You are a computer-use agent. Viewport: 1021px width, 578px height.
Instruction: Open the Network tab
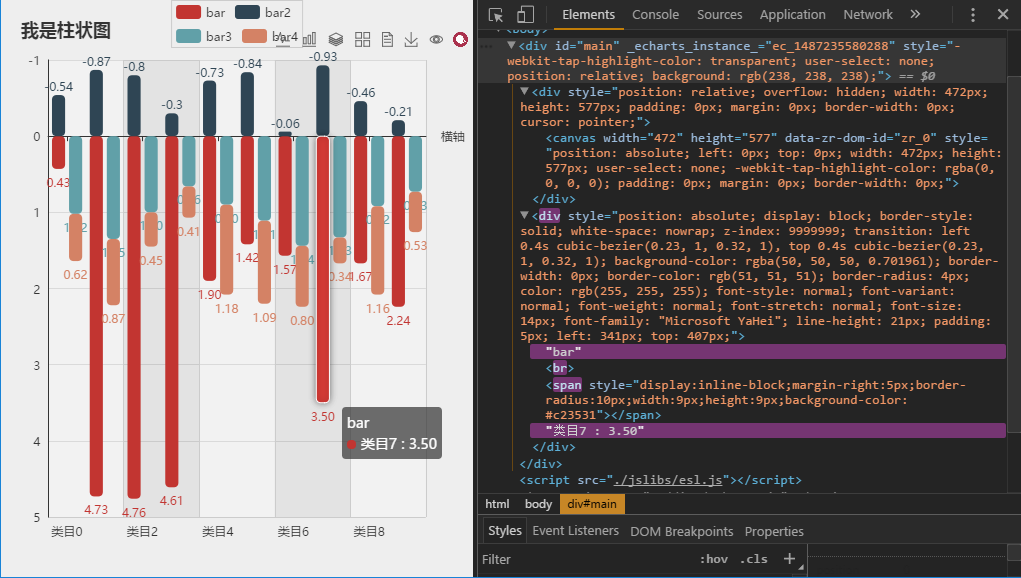(868, 14)
